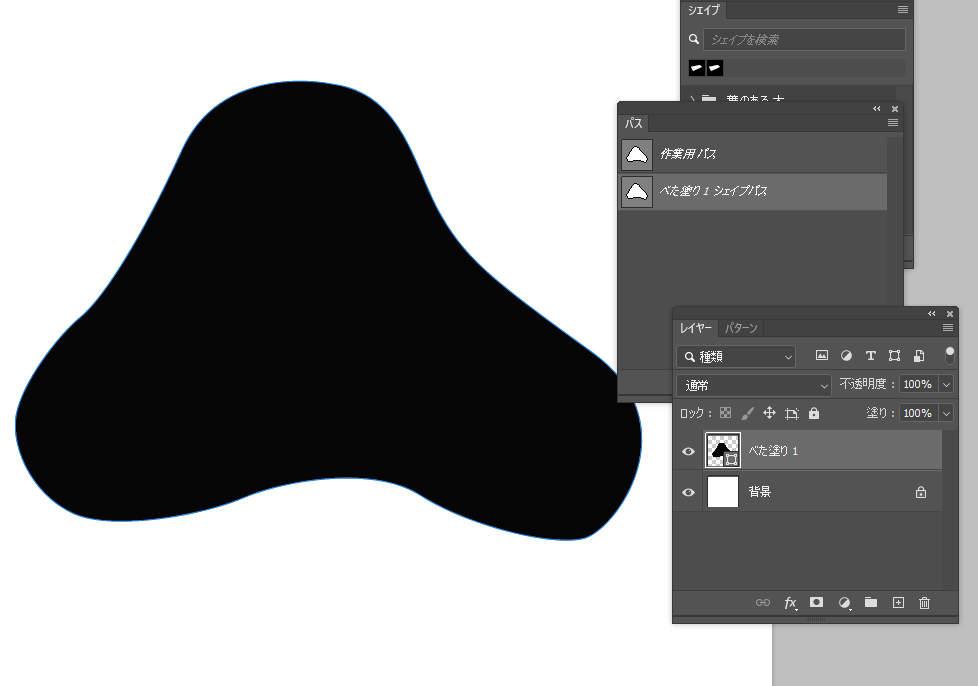Filter layers by type (T) layers
This screenshot has width=978, height=686.
(x=870, y=356)
